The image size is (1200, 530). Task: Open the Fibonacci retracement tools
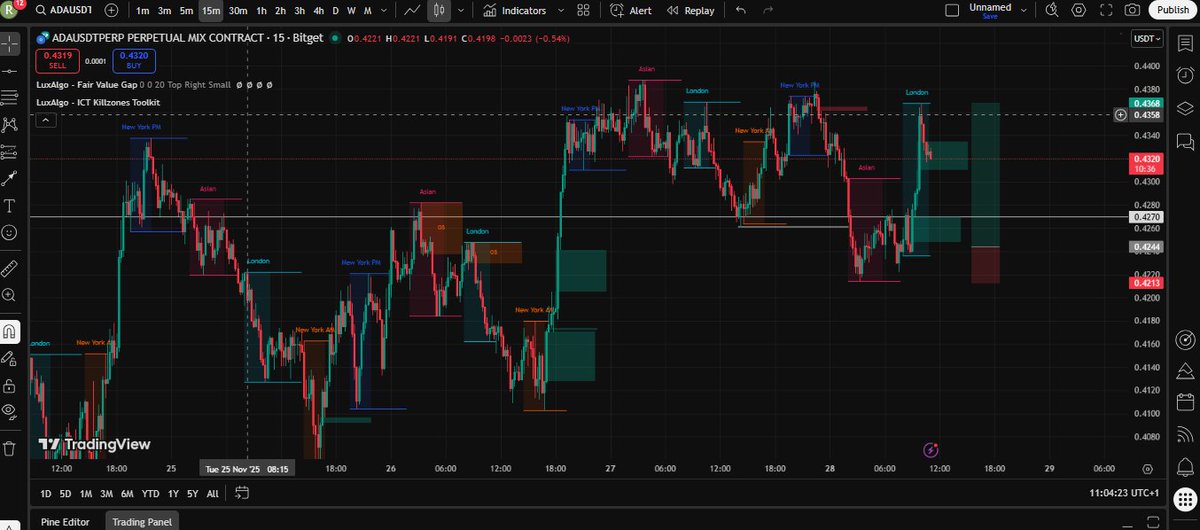tap(10, 97)
